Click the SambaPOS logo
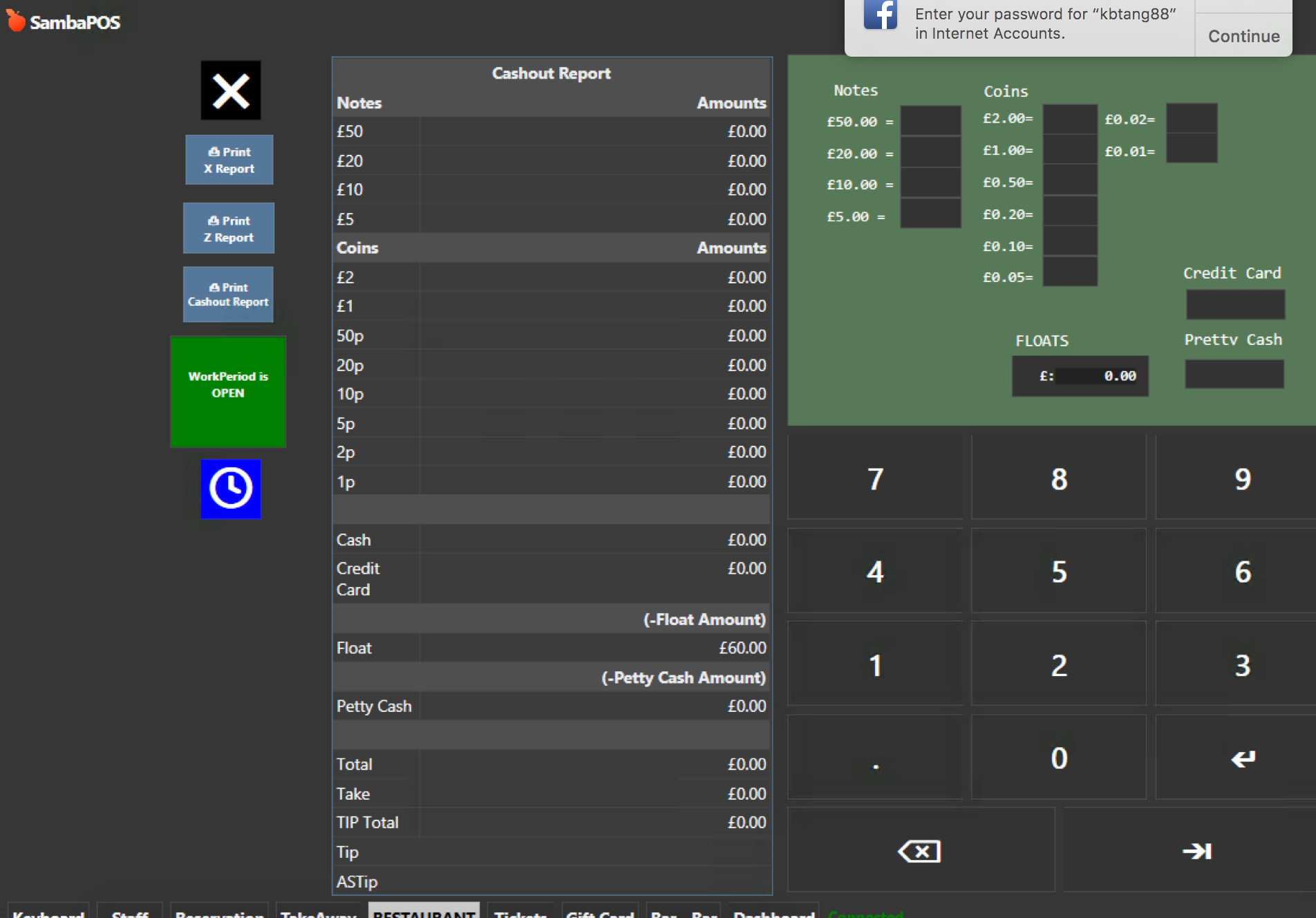Screen dimensions: 1316x918 tap(64, 22)
